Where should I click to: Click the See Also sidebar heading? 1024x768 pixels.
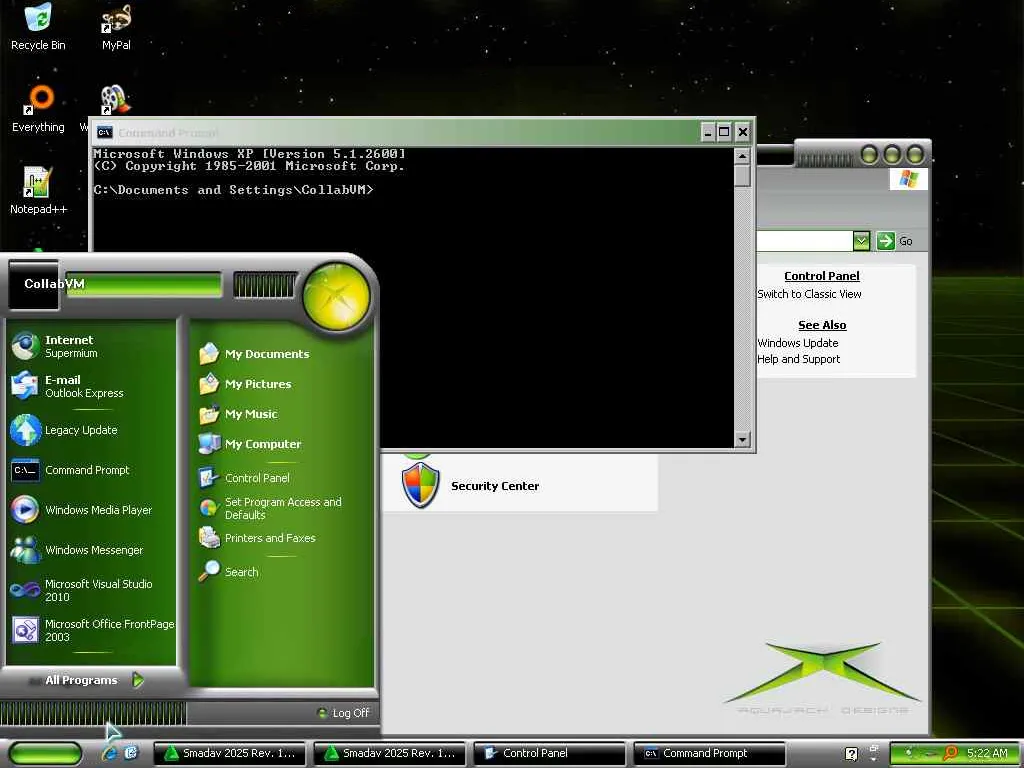tap(822, 325)
